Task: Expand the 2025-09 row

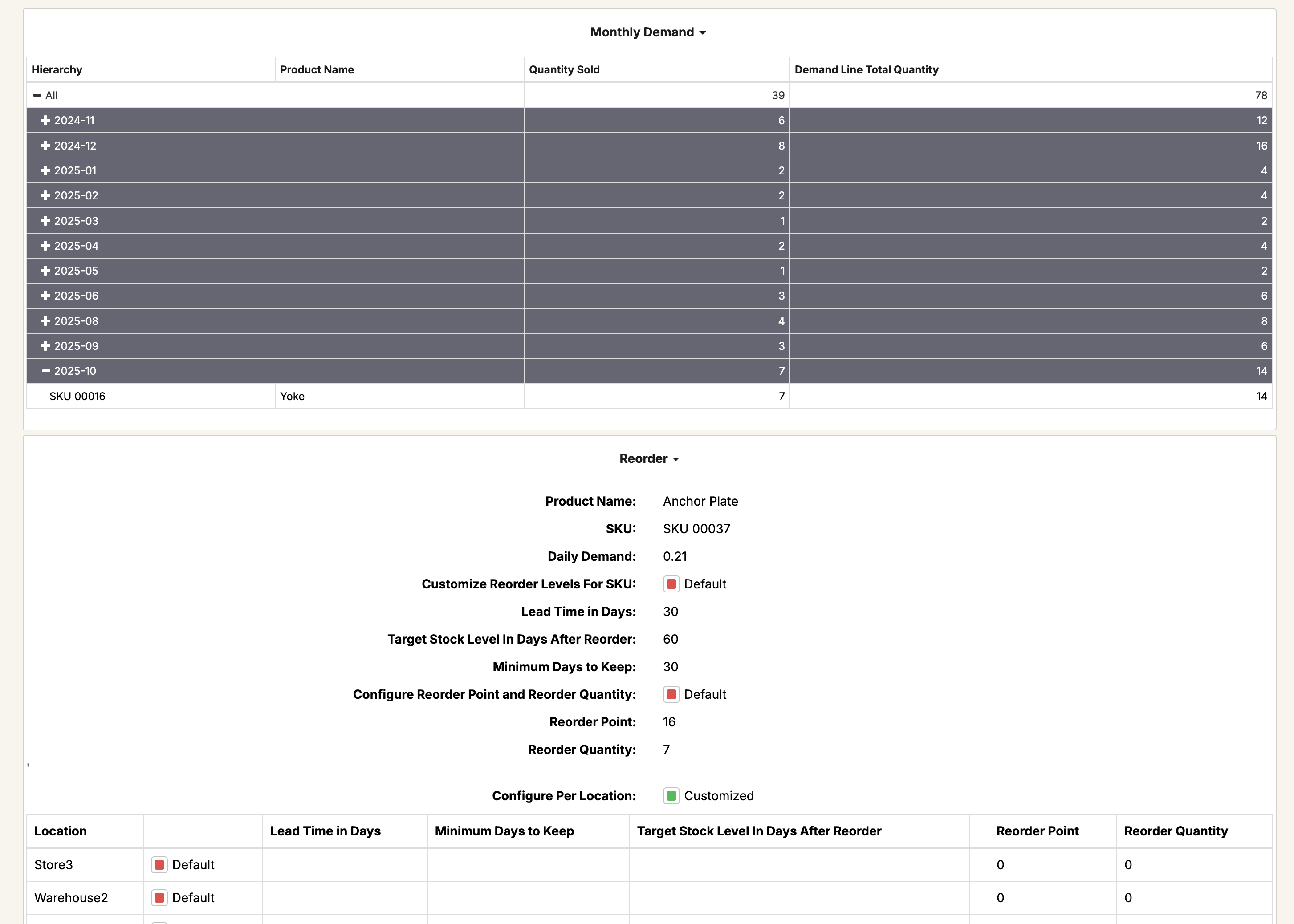Action: tap(45, 346)
